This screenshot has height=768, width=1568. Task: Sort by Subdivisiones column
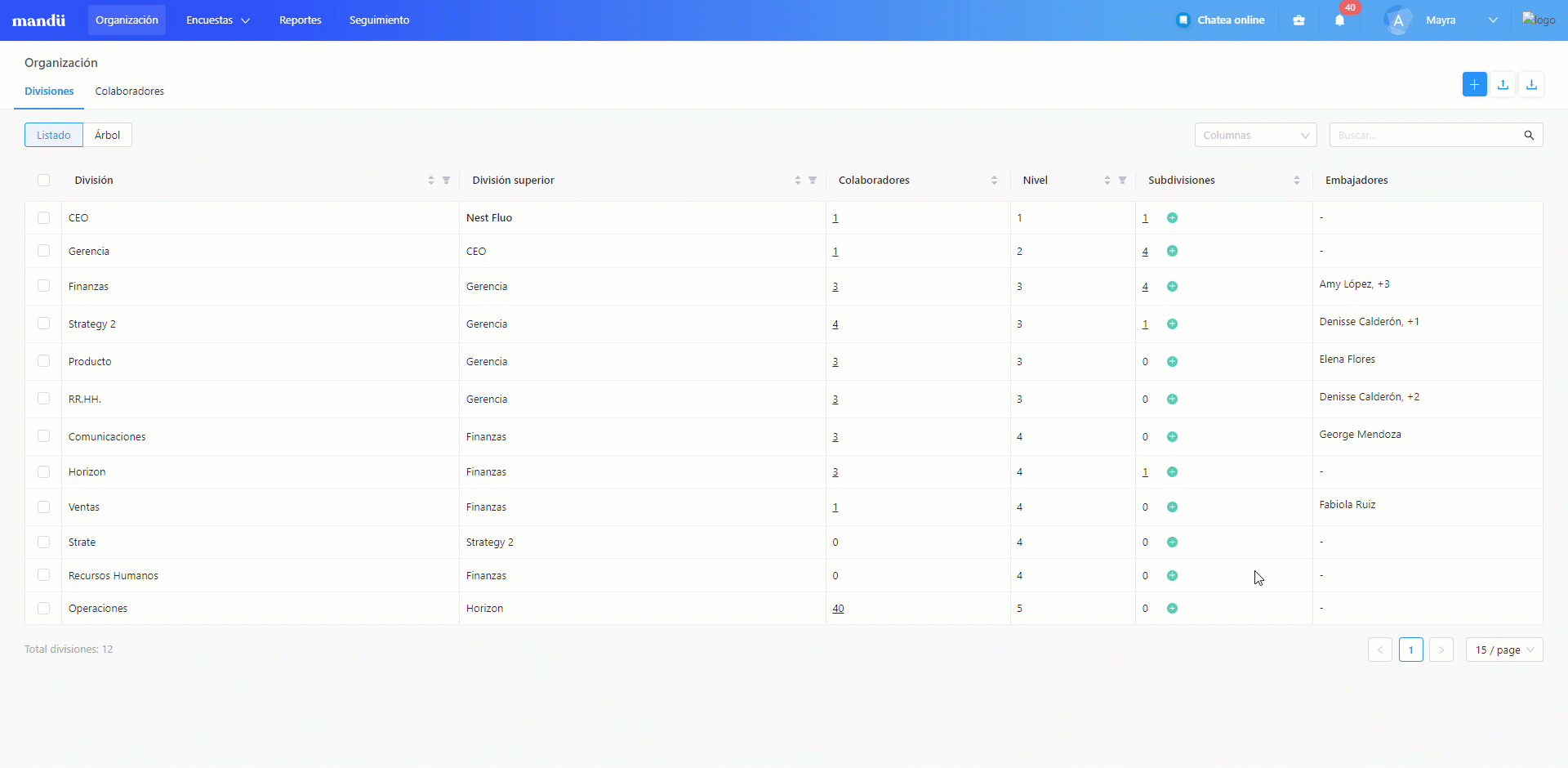1297,181
